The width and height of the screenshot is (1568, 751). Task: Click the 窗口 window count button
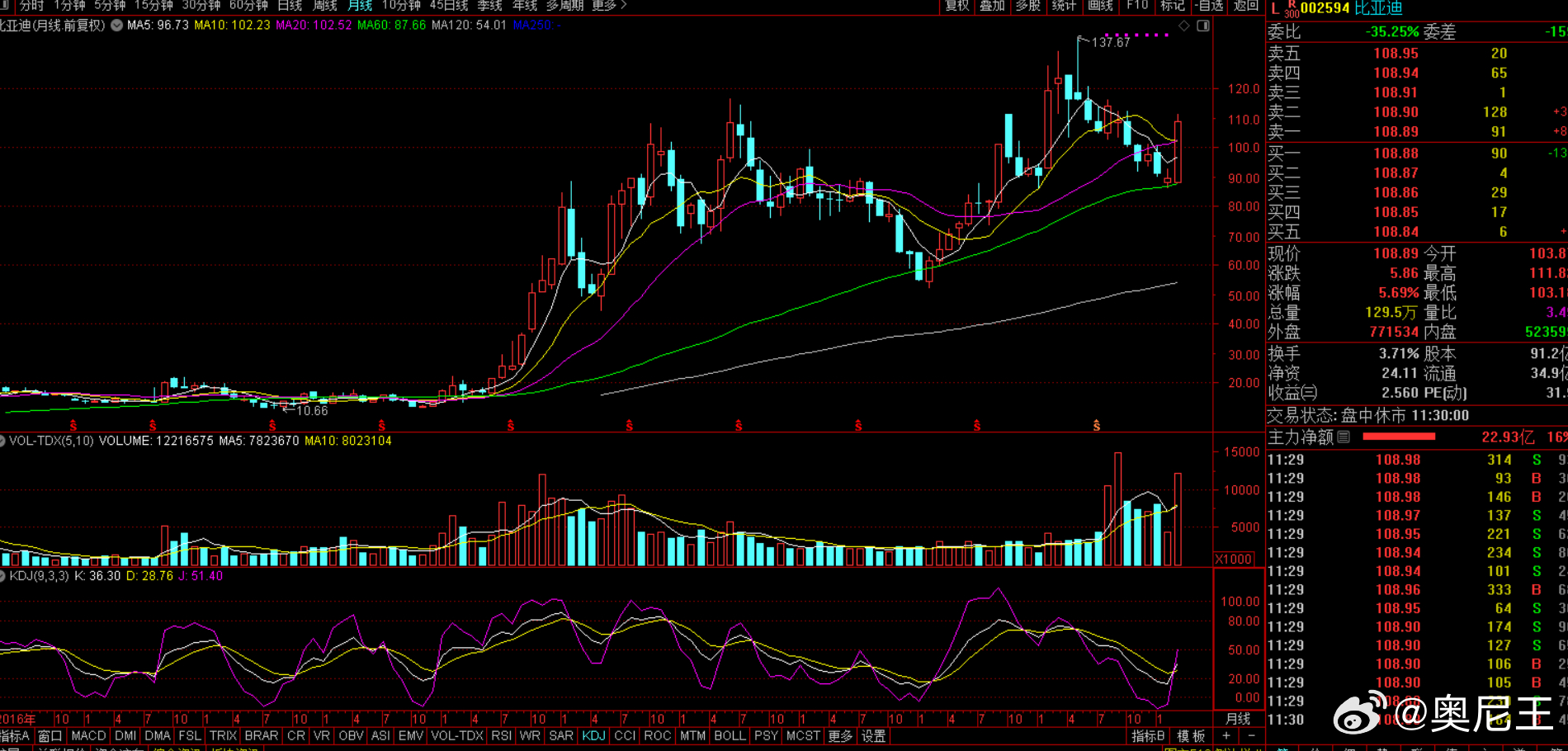click(x=50, y=735)
